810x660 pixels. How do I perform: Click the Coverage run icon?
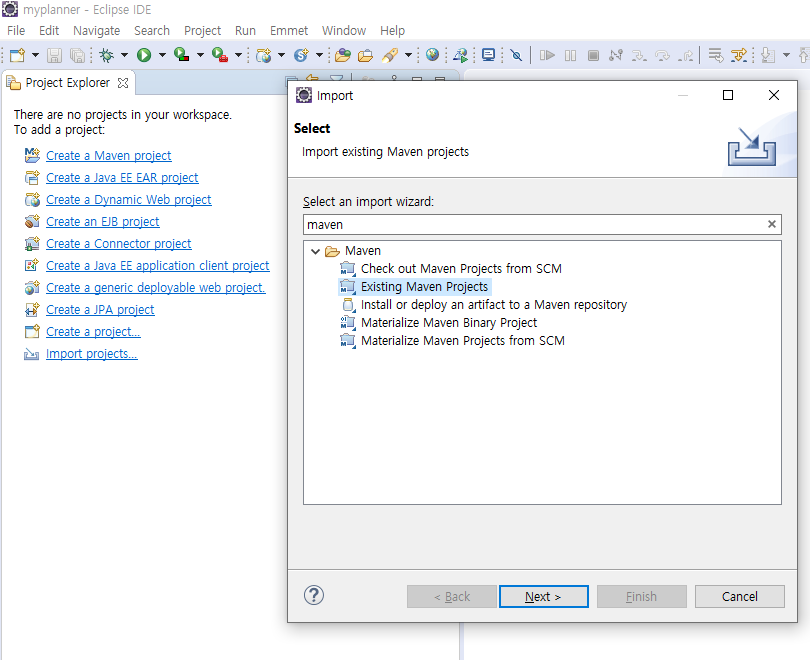pyautogui.click(x=182, y=55)
